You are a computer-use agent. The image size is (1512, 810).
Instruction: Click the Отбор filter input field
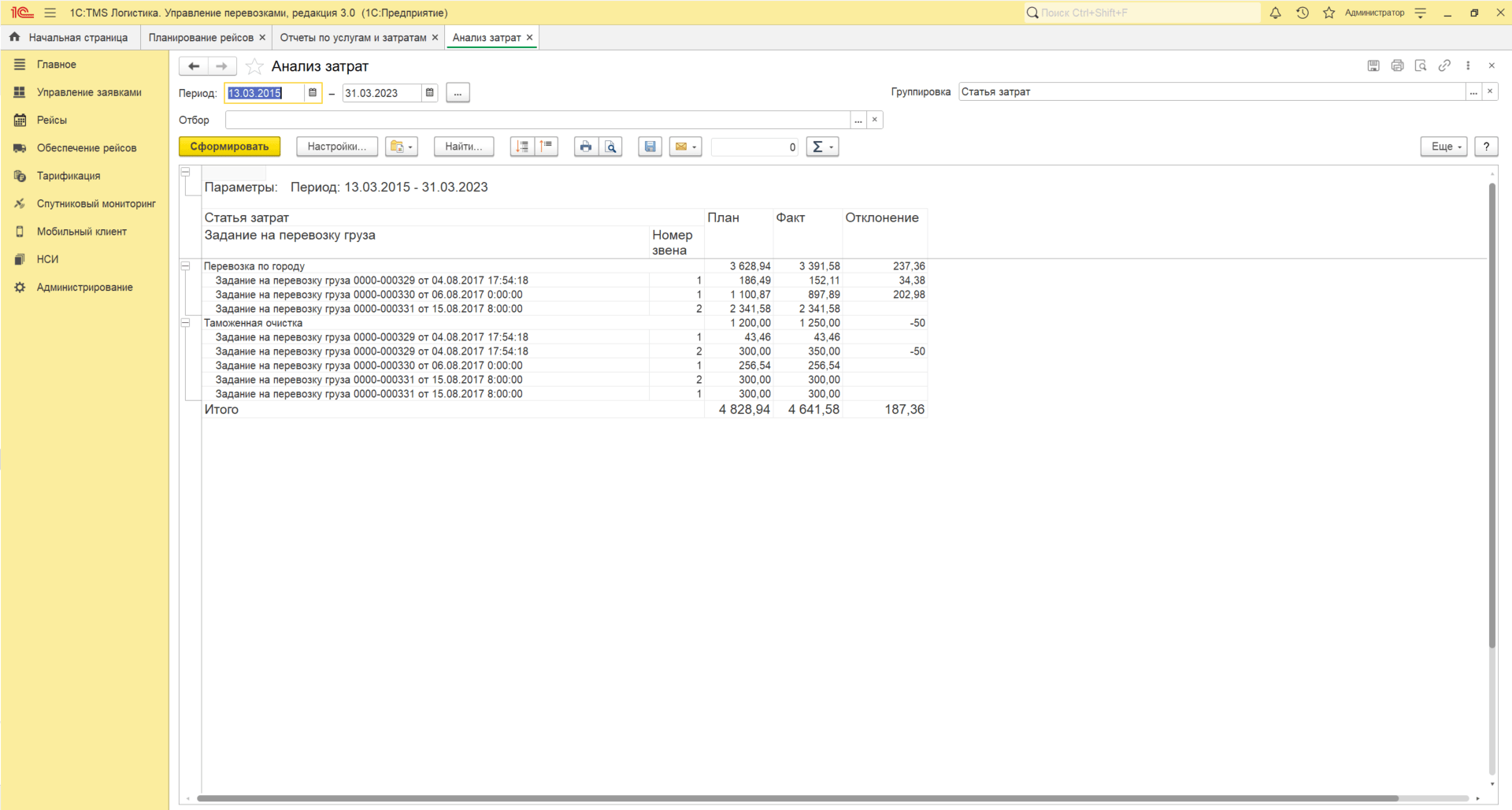point(537,120)
